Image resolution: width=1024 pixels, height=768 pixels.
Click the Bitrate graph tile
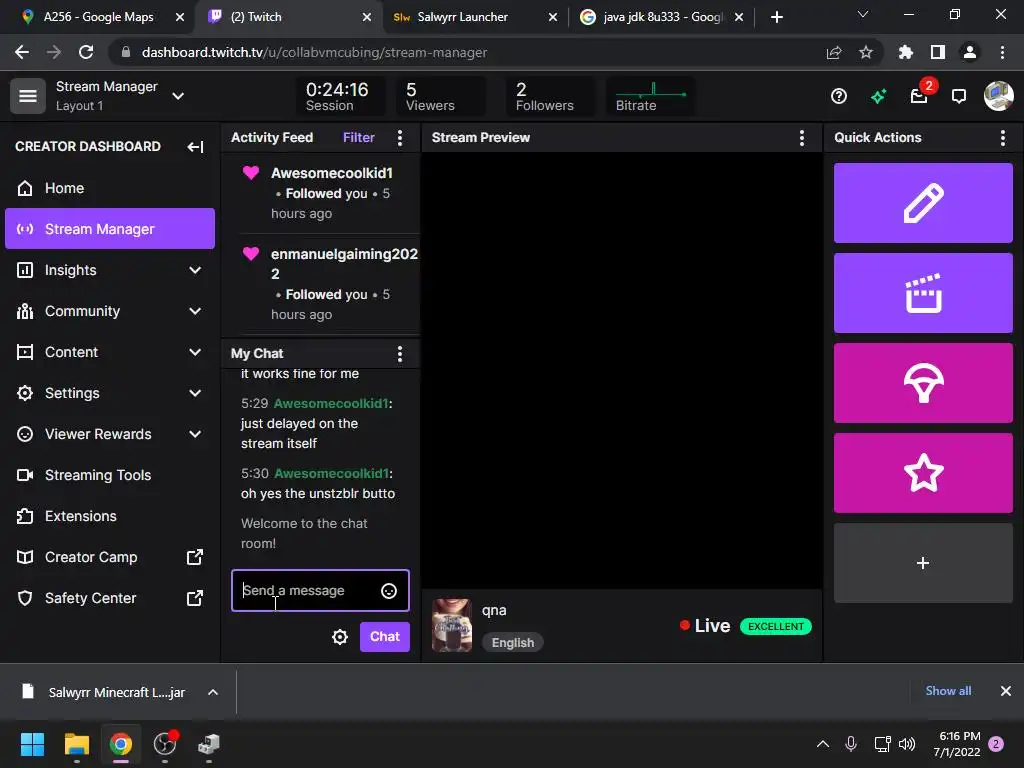(x=650, y=96)
